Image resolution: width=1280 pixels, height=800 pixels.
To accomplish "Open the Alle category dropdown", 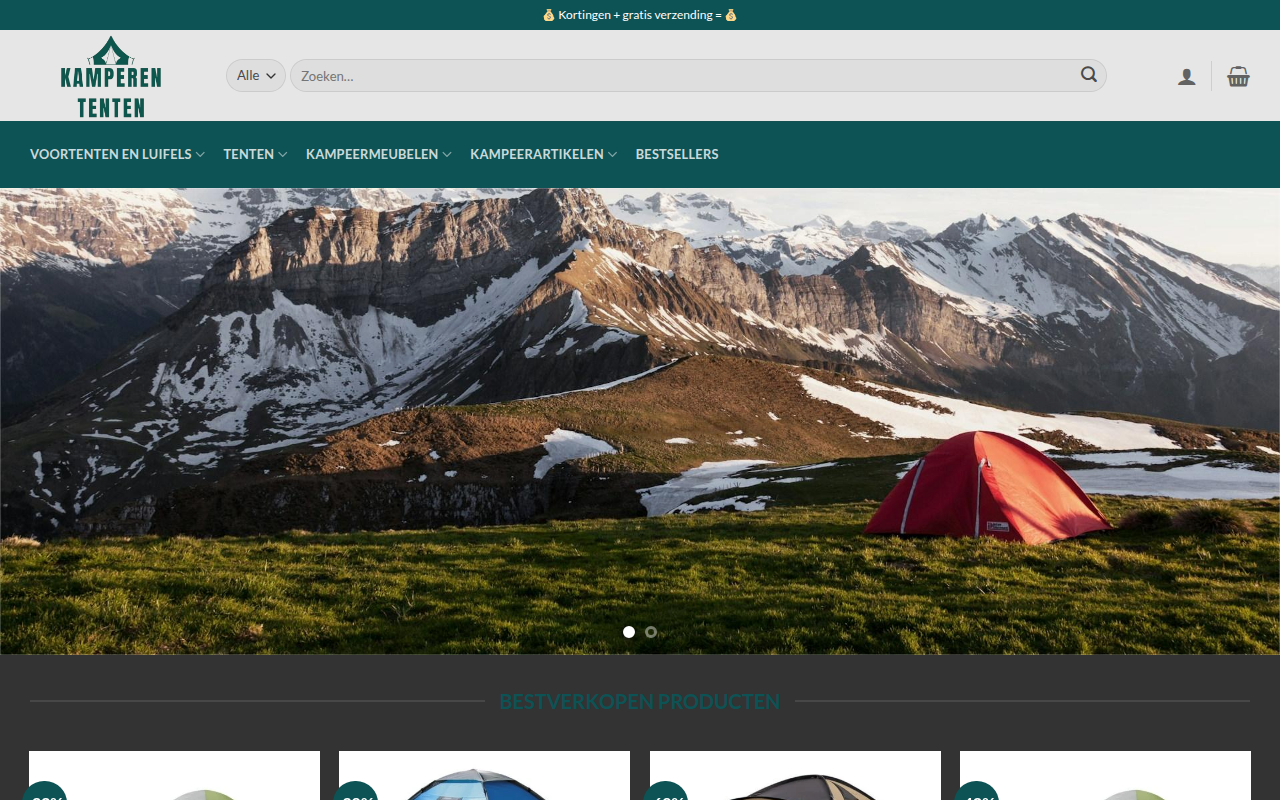I will point(256,76).
